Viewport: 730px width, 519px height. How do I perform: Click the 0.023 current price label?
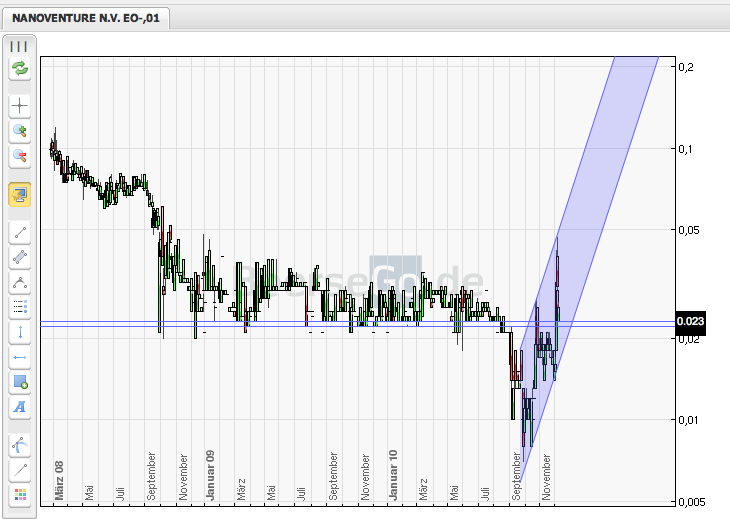pyautogui.click(x=690, y=322)
